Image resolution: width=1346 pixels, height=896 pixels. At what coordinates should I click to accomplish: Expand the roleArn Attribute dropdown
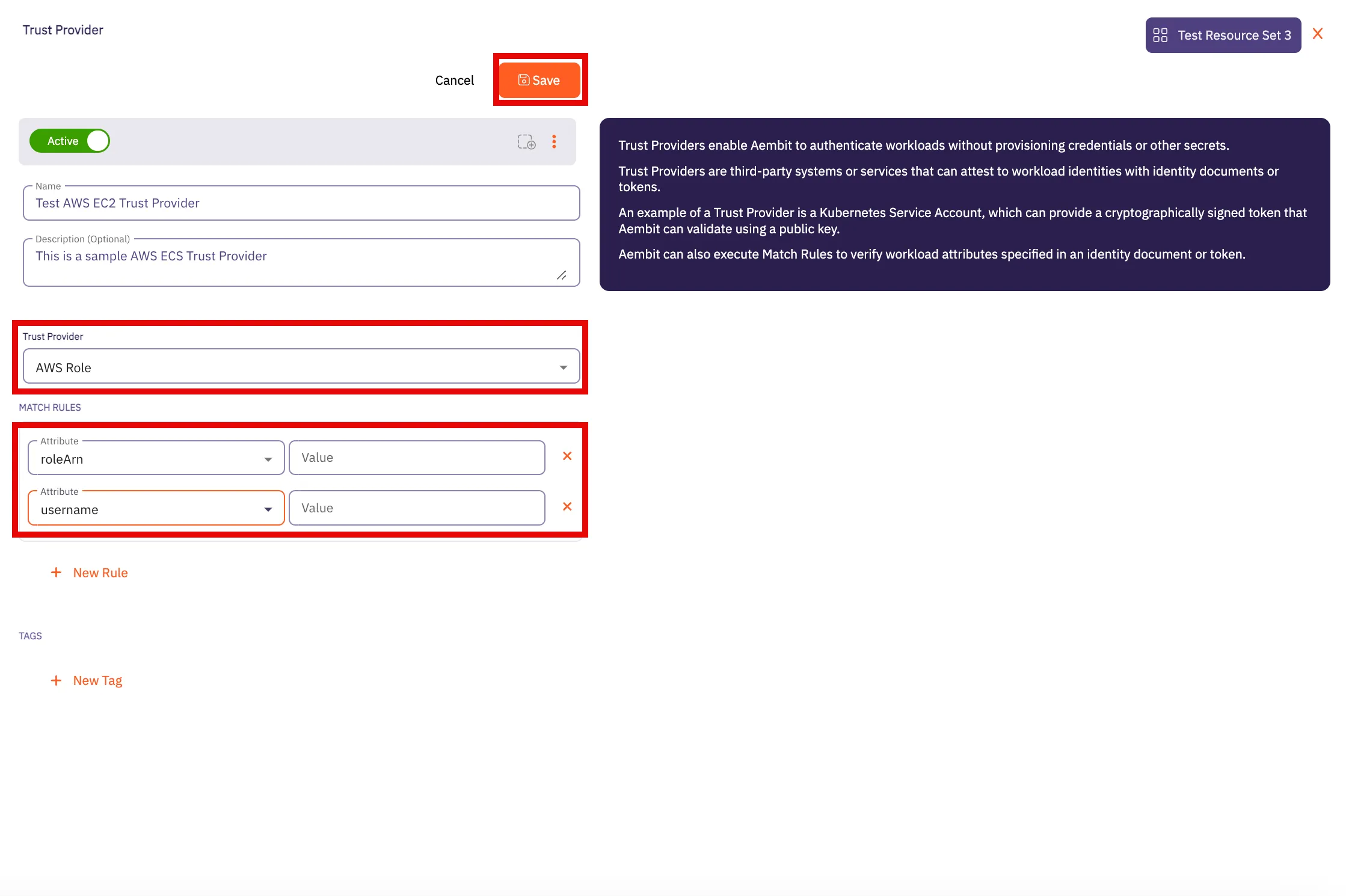(268, 458)
